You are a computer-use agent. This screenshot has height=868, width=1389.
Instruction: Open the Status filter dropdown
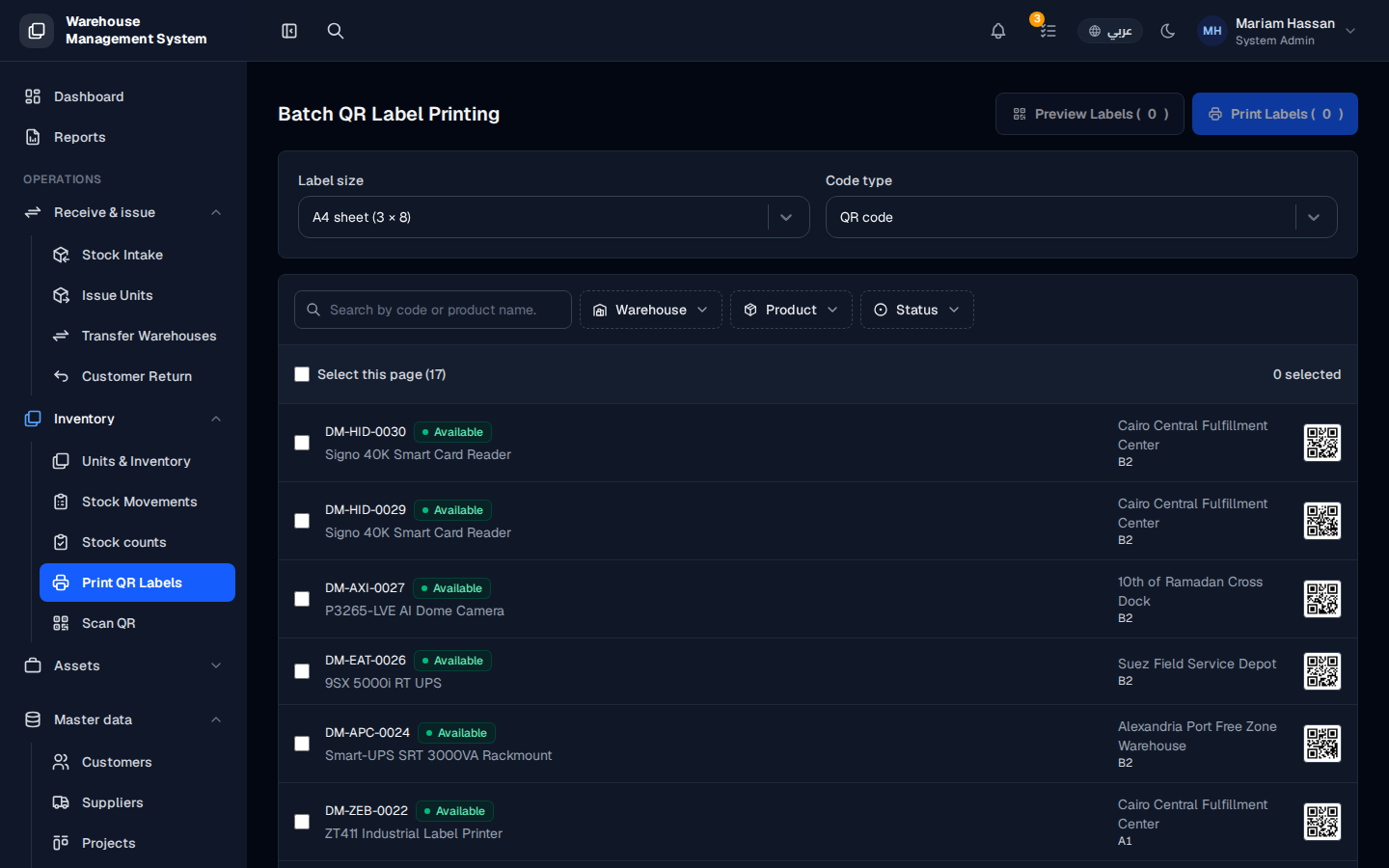point(917,310)
